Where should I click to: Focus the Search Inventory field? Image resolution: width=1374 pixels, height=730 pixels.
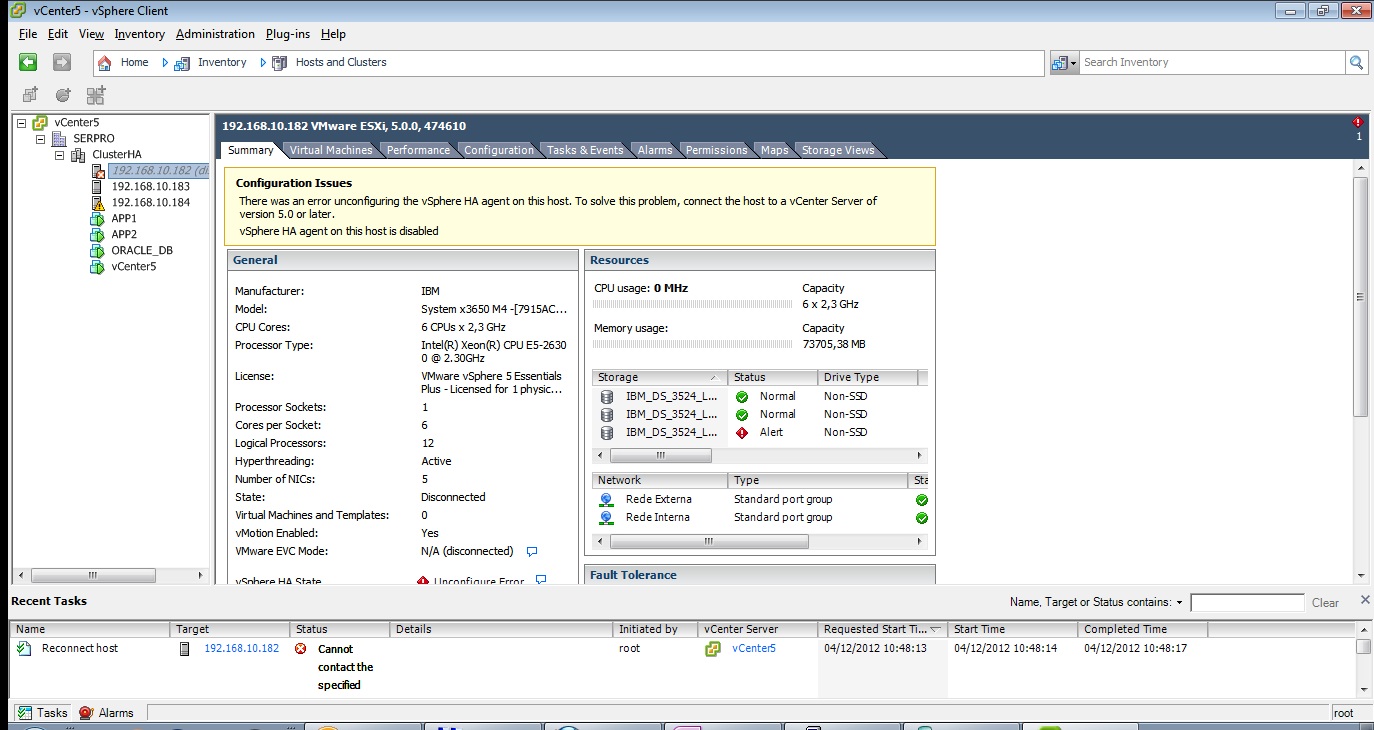(x=1212, y=62)
